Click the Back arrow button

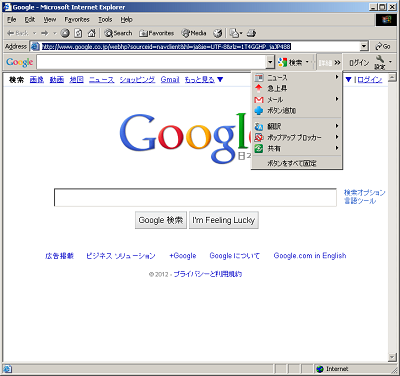point(18,33)
